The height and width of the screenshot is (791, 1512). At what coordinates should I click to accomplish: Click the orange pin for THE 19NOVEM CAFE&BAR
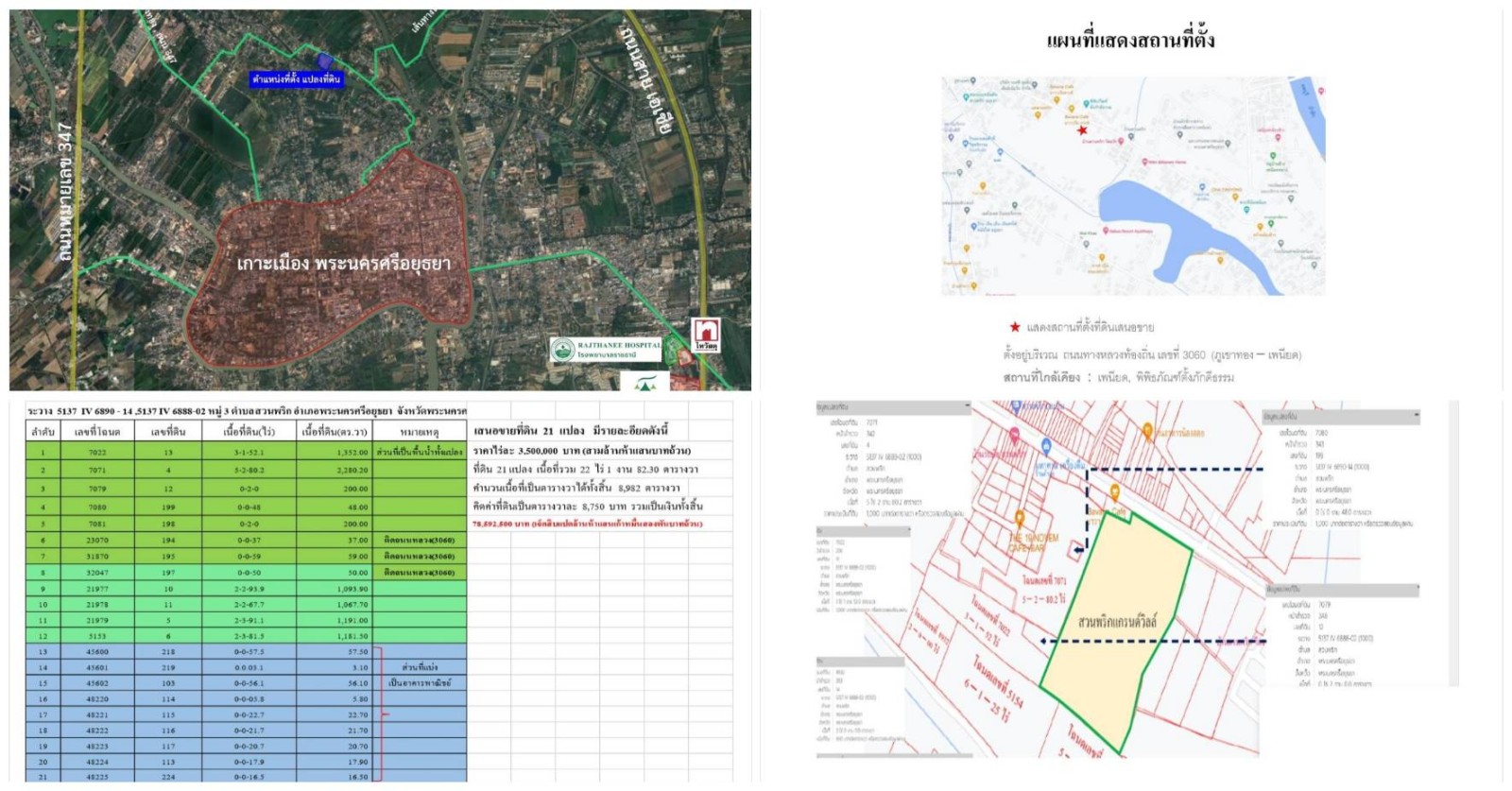(x=1020, y=519)
